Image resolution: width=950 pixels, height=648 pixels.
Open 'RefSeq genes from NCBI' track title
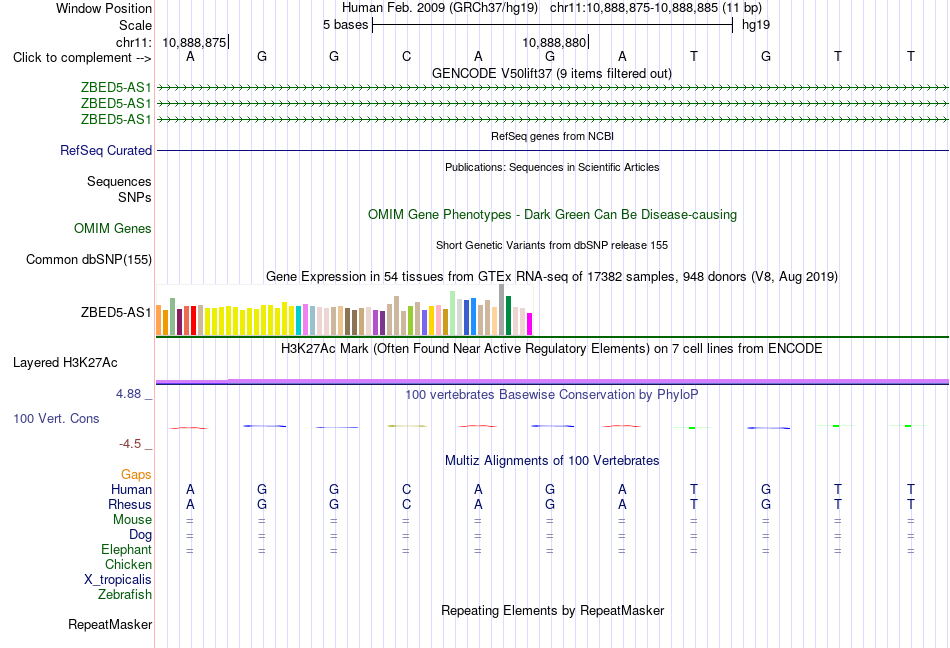click(552, 136)
